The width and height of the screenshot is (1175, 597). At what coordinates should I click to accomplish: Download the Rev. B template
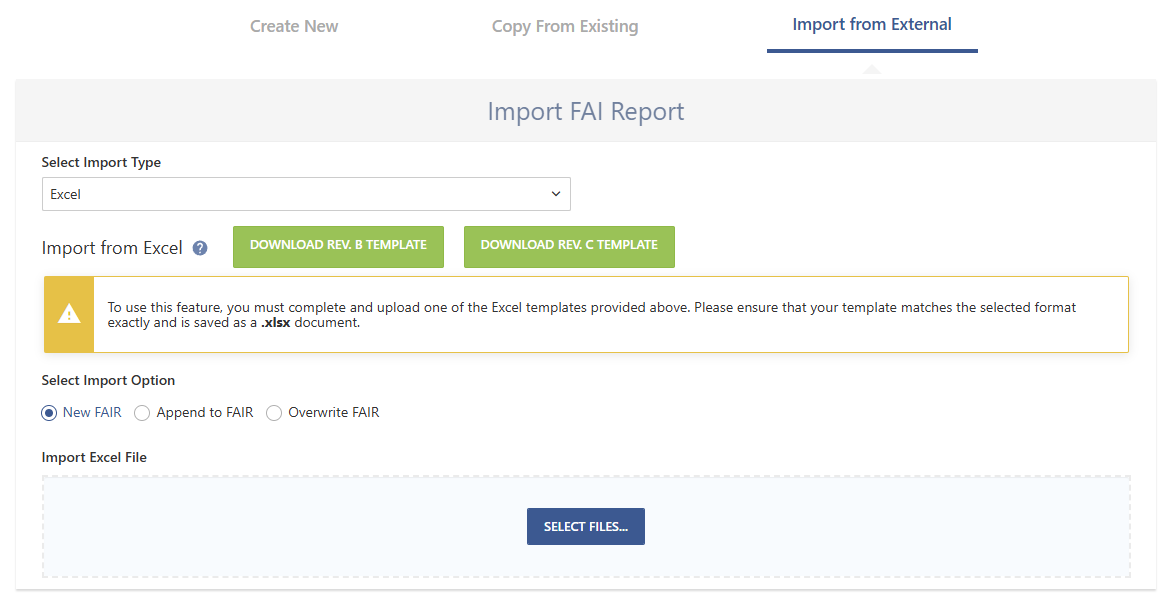tap(339, 246)
